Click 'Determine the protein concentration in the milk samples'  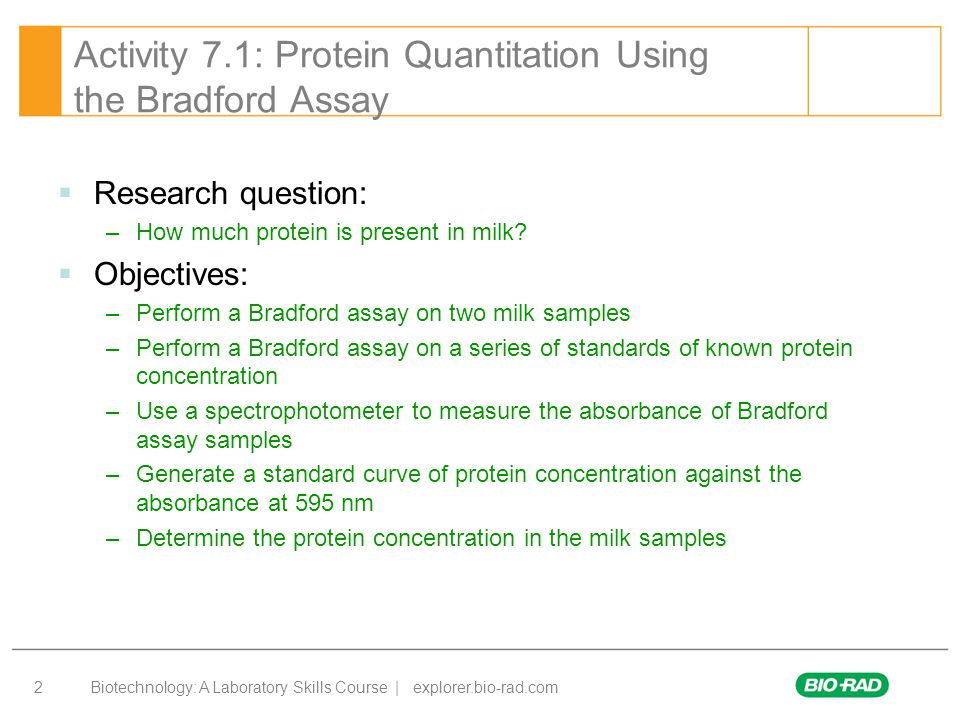point(431,539)
